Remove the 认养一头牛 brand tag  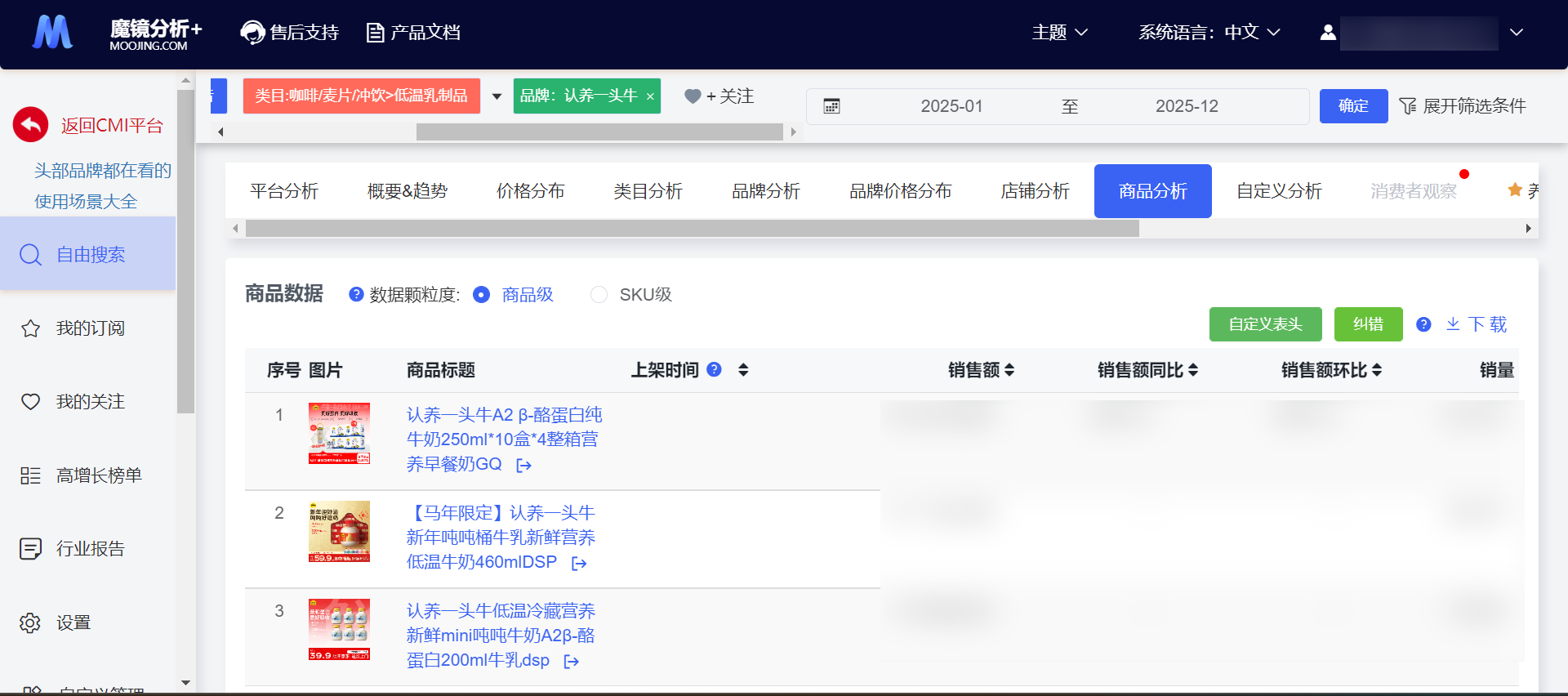click(650, 96)
